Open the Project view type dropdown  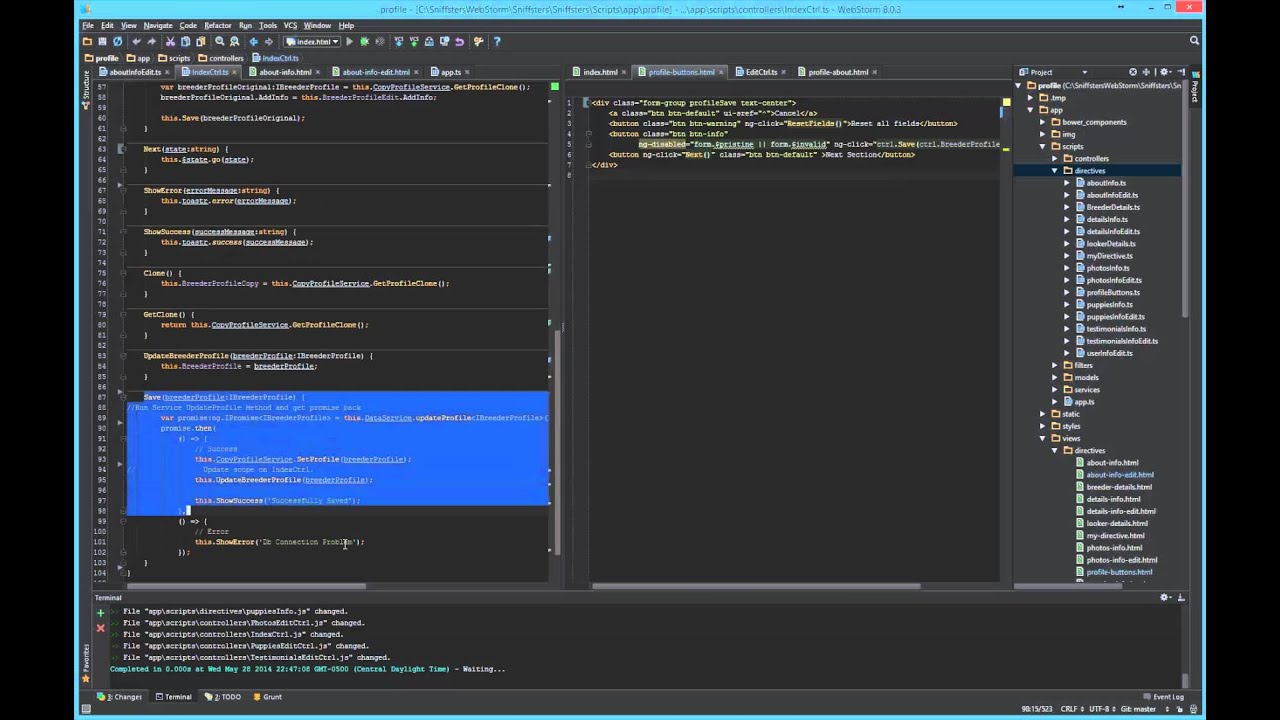pos(1085,72)
